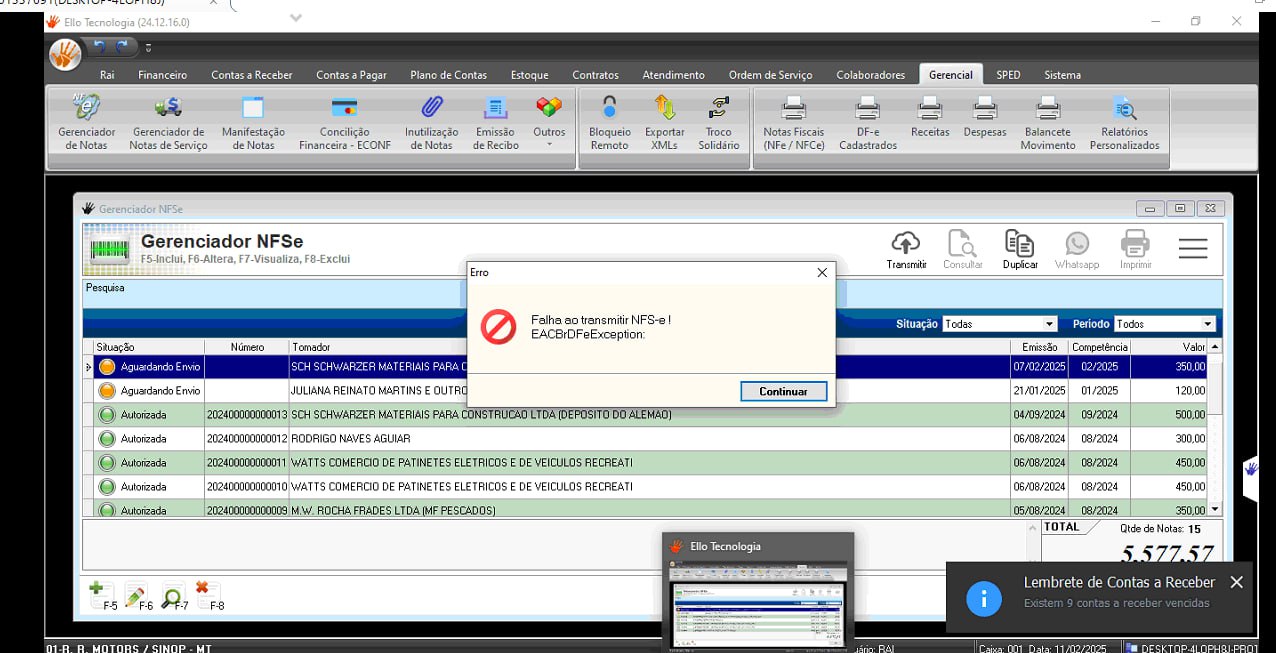Image resolution: width=1276 pixels, height=653 pixels.
Task: Open Gerenciador de Notas from the ribbon
Action: pyautogui.click(x=87, y=123)
